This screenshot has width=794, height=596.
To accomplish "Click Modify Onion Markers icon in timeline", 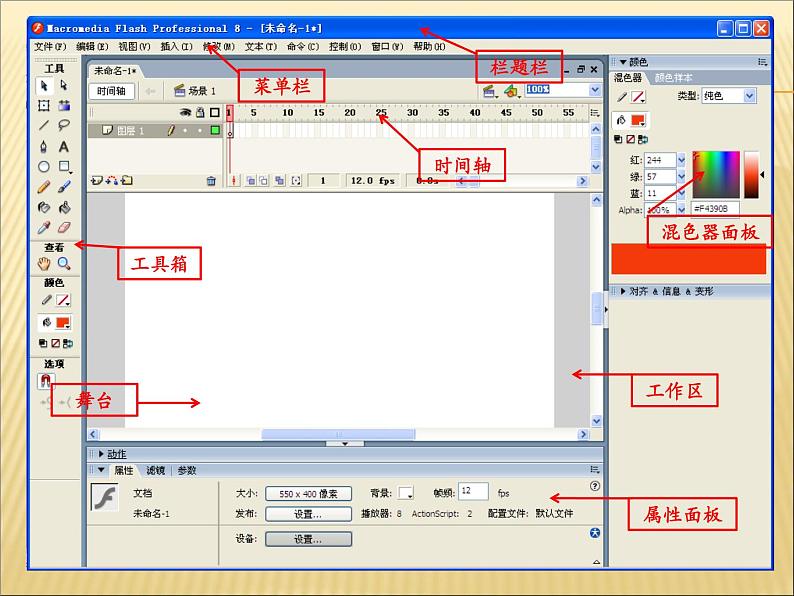I will [296, 180].
